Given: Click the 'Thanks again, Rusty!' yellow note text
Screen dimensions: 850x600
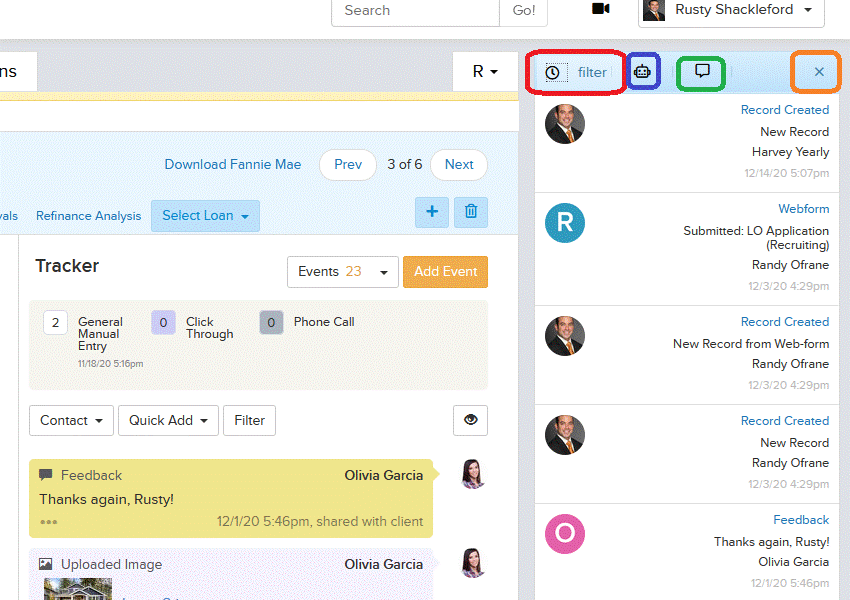Looking at the screenshot, I should pyautogui.click(x=106, y=499).
